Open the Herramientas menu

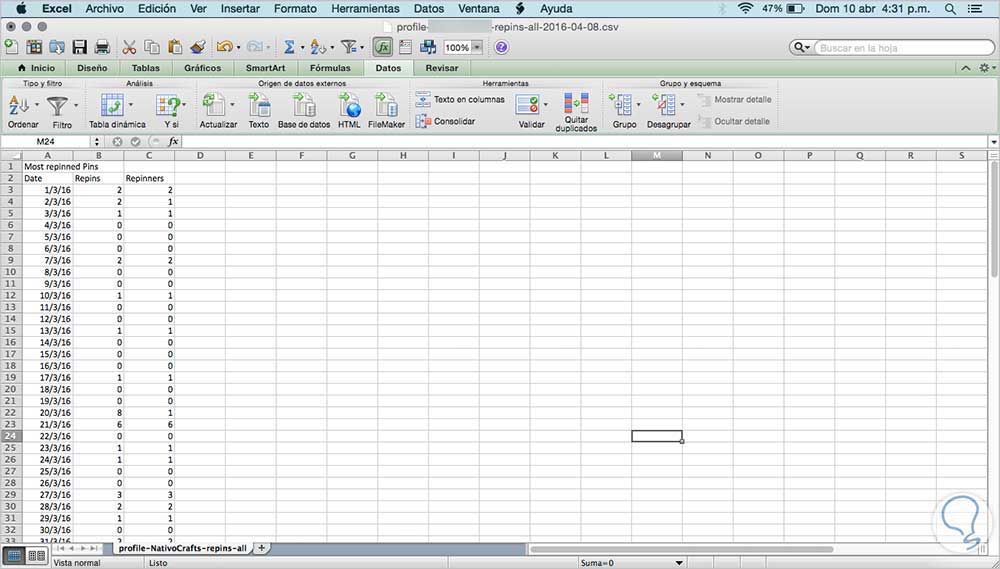[365, 9]
